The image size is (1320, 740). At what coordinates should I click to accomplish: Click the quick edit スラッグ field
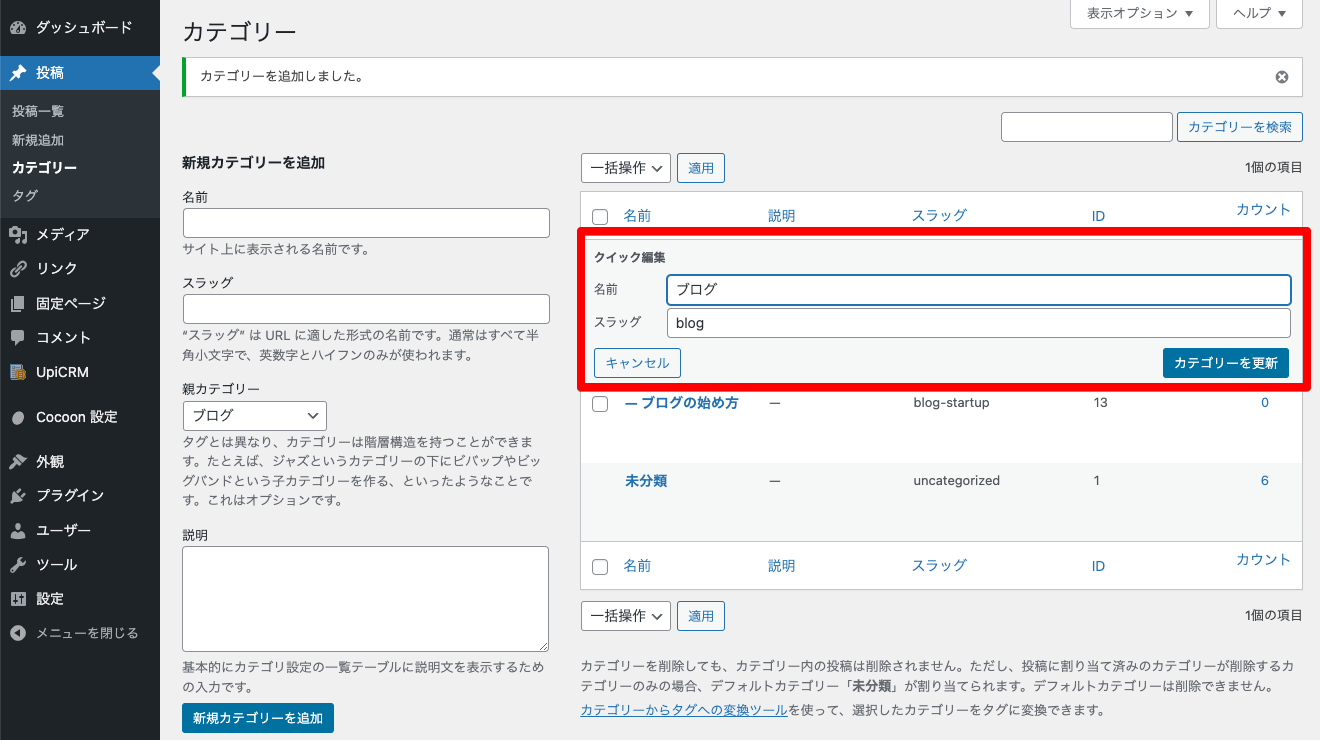pyautogui.click(x=978, y=323)
